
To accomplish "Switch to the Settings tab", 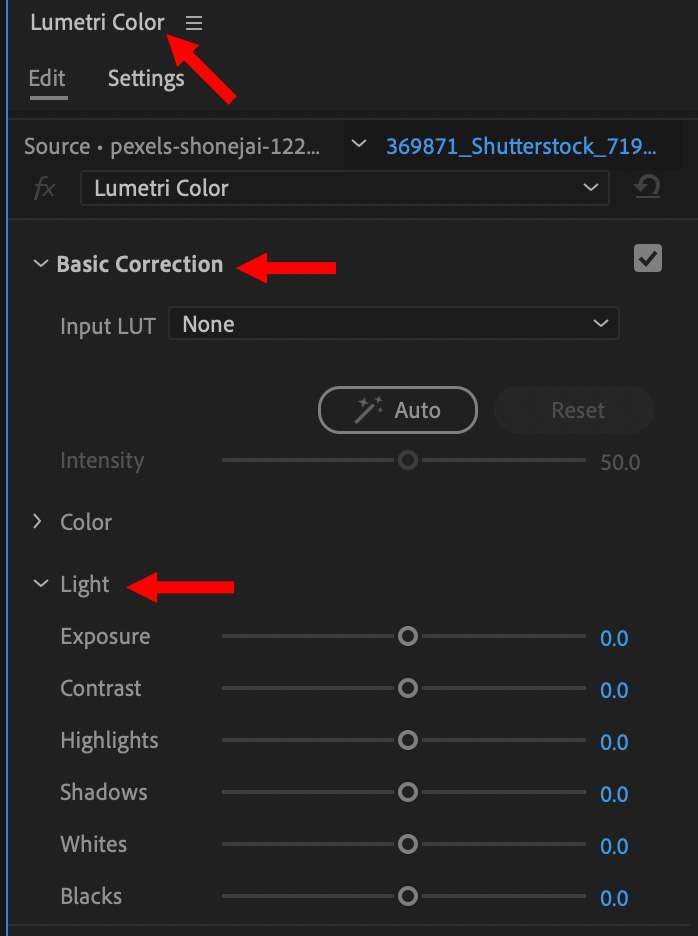I will tap(146, 78).
